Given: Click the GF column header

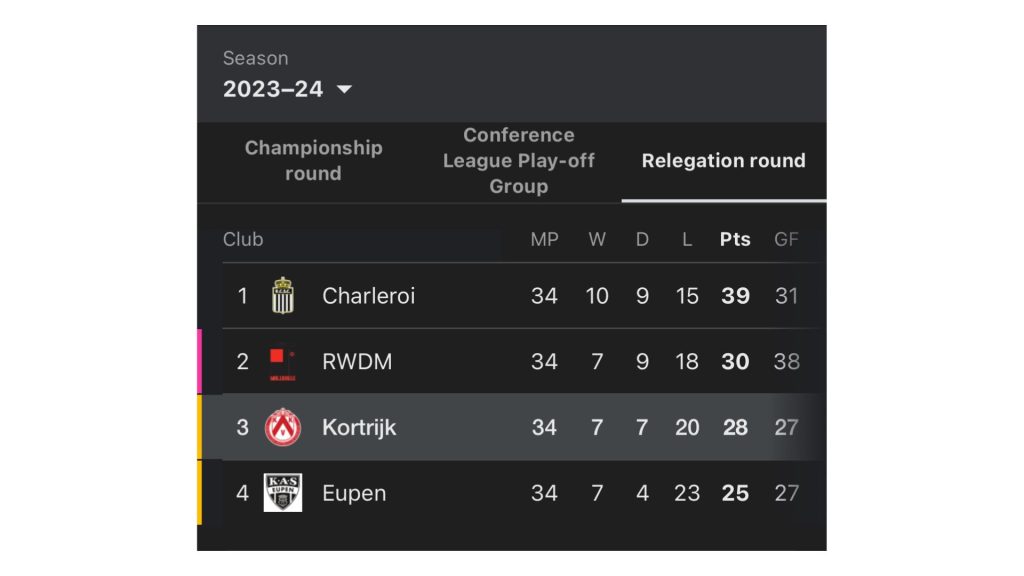Looking at the screenshot, I should point(786,240).
